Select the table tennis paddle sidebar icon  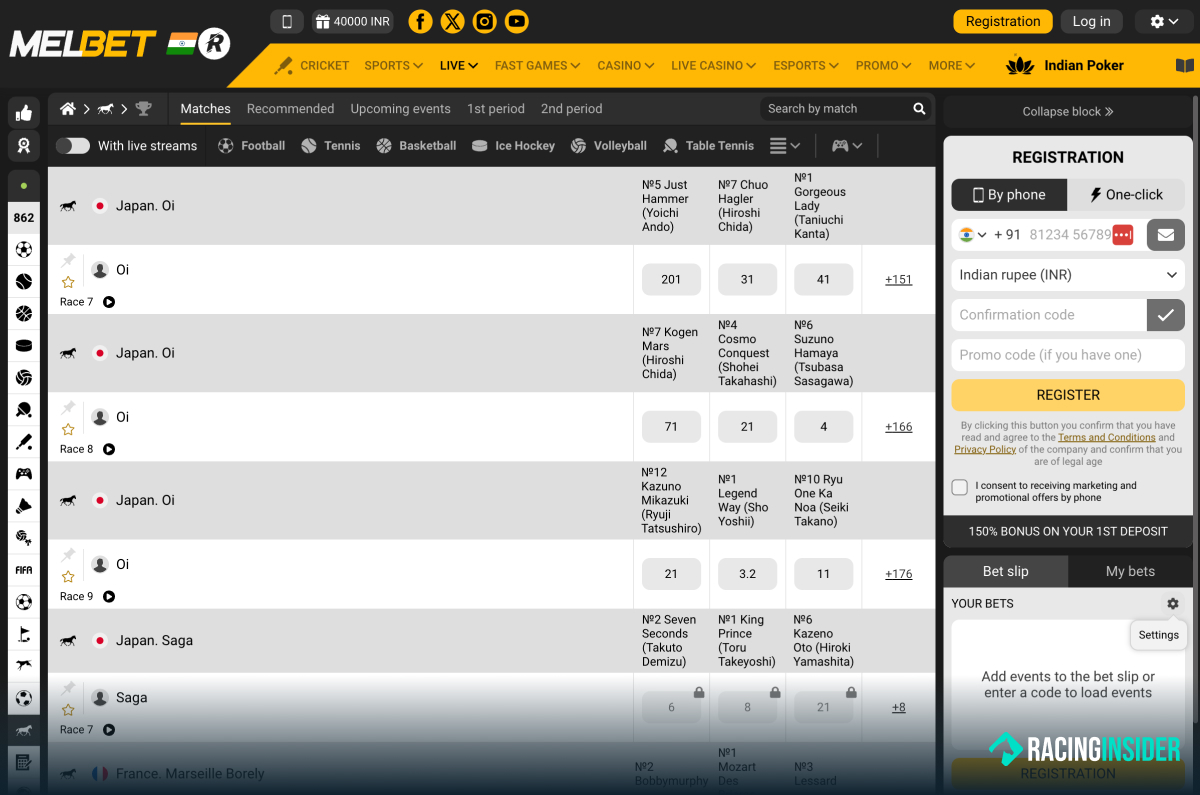coord(24,410)
